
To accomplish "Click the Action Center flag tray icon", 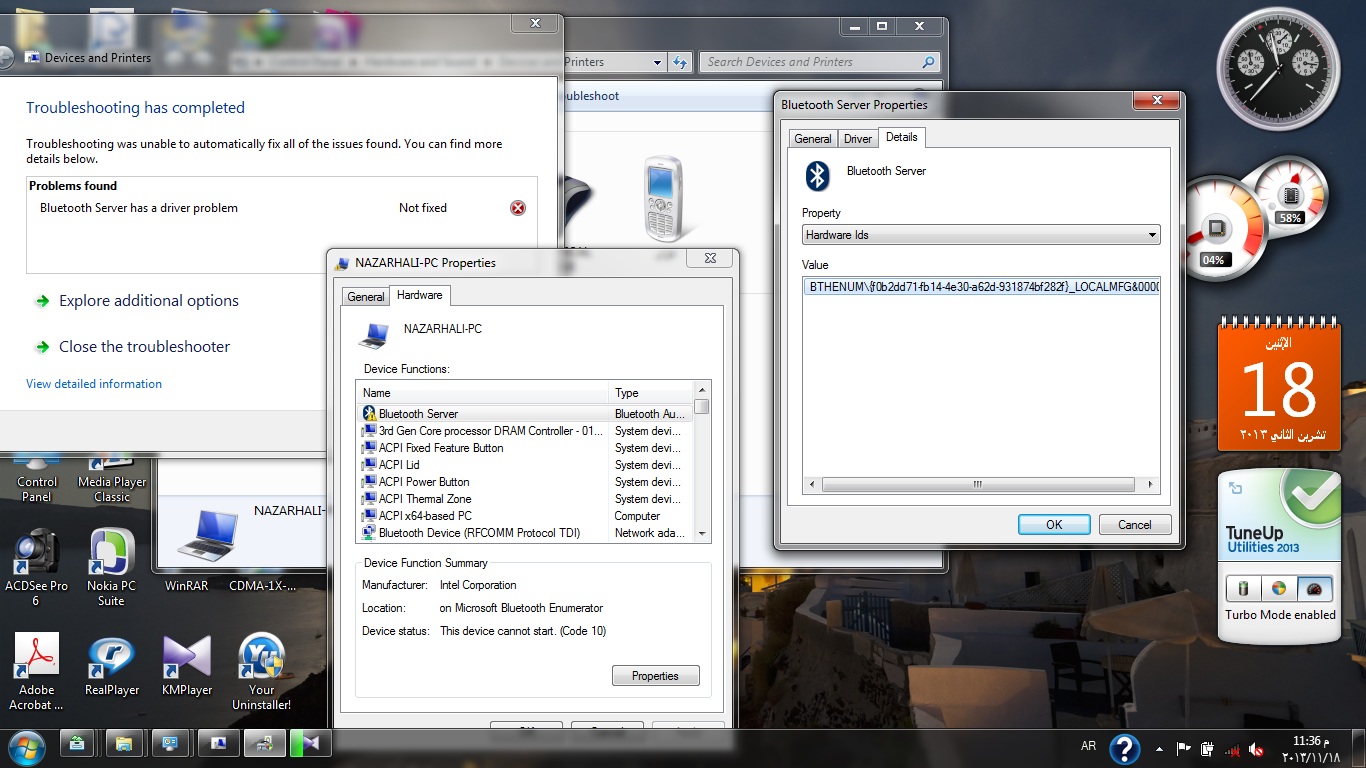I will [x=1183, y=748].
